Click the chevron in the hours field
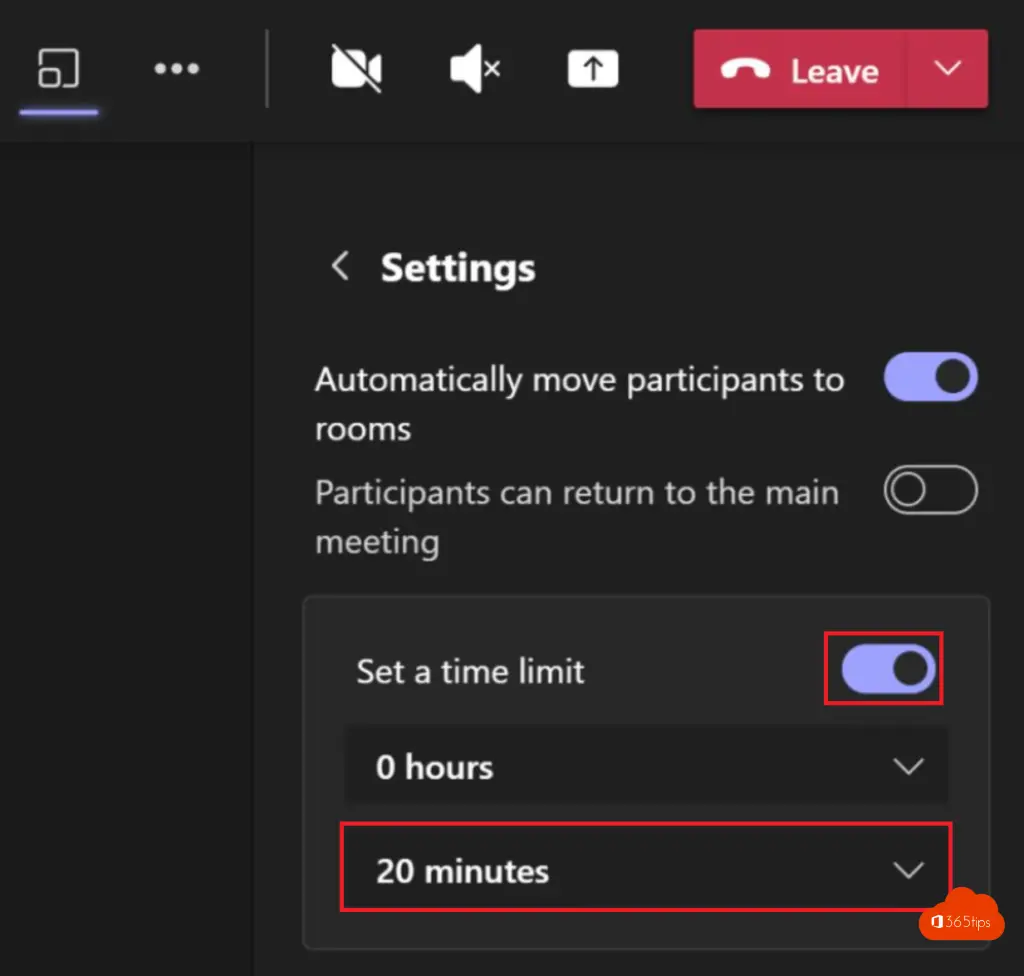This screenshot has width=1024, height=976. pyautogui.click(x=908, y=767)
